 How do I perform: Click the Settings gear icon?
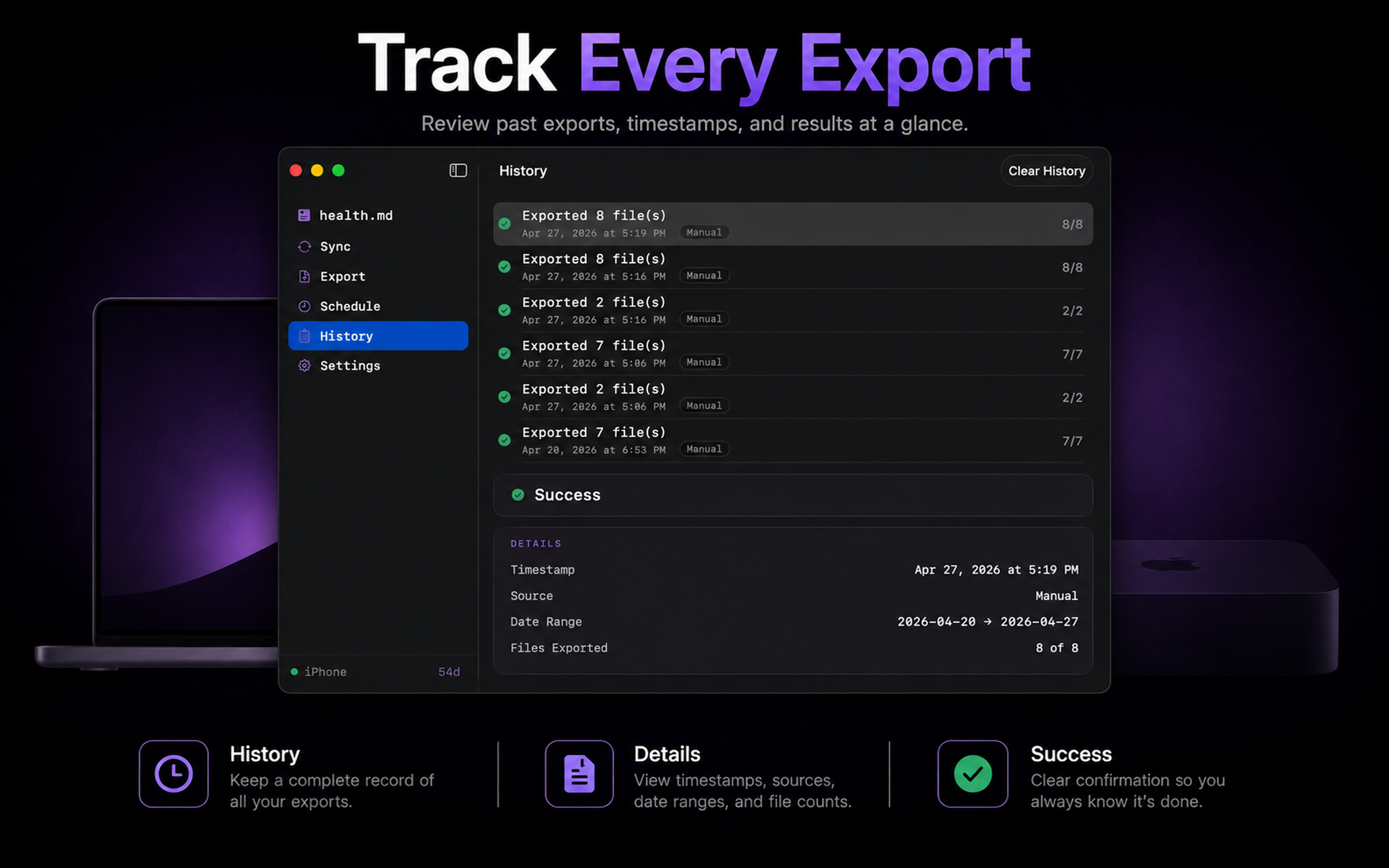(x=304, y=366)
